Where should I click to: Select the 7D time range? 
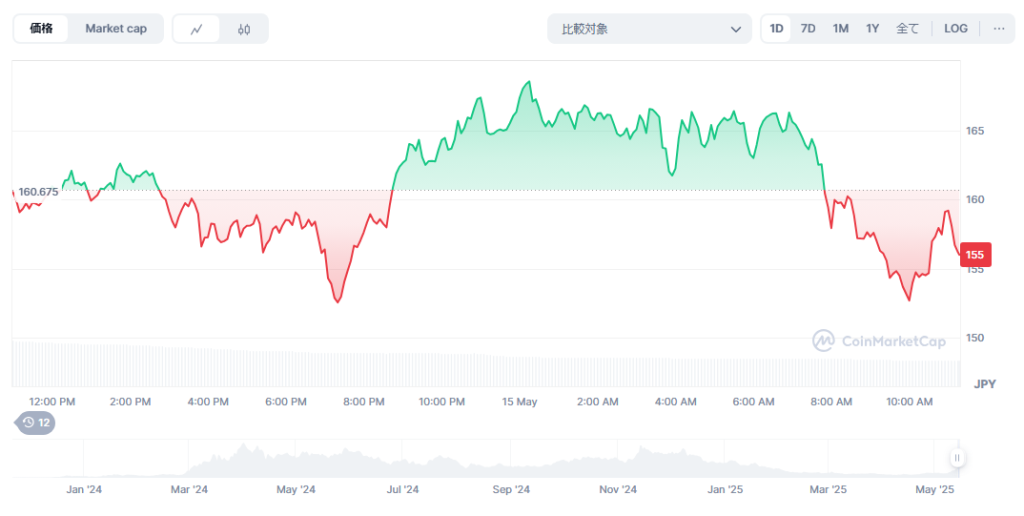808,29
